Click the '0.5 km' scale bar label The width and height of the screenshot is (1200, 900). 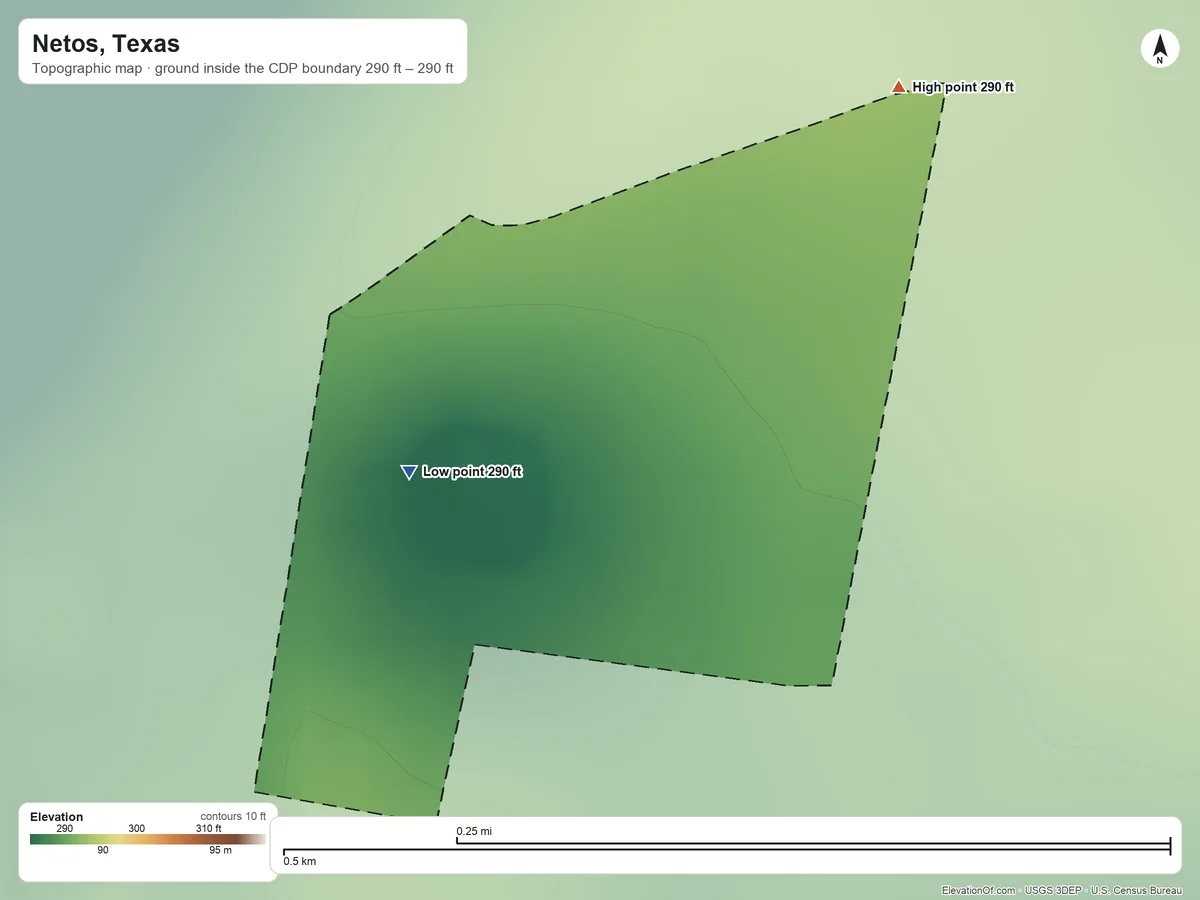tap(300, 861)
